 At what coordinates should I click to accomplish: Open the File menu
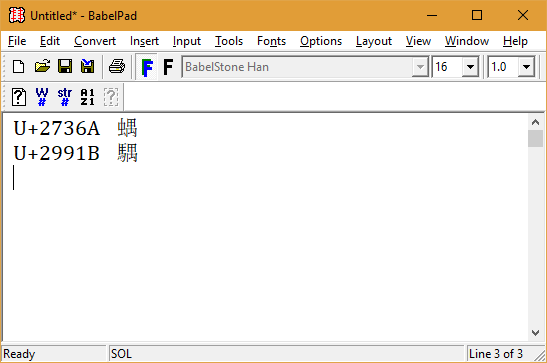pyautogui.click(x=17, y=41)
